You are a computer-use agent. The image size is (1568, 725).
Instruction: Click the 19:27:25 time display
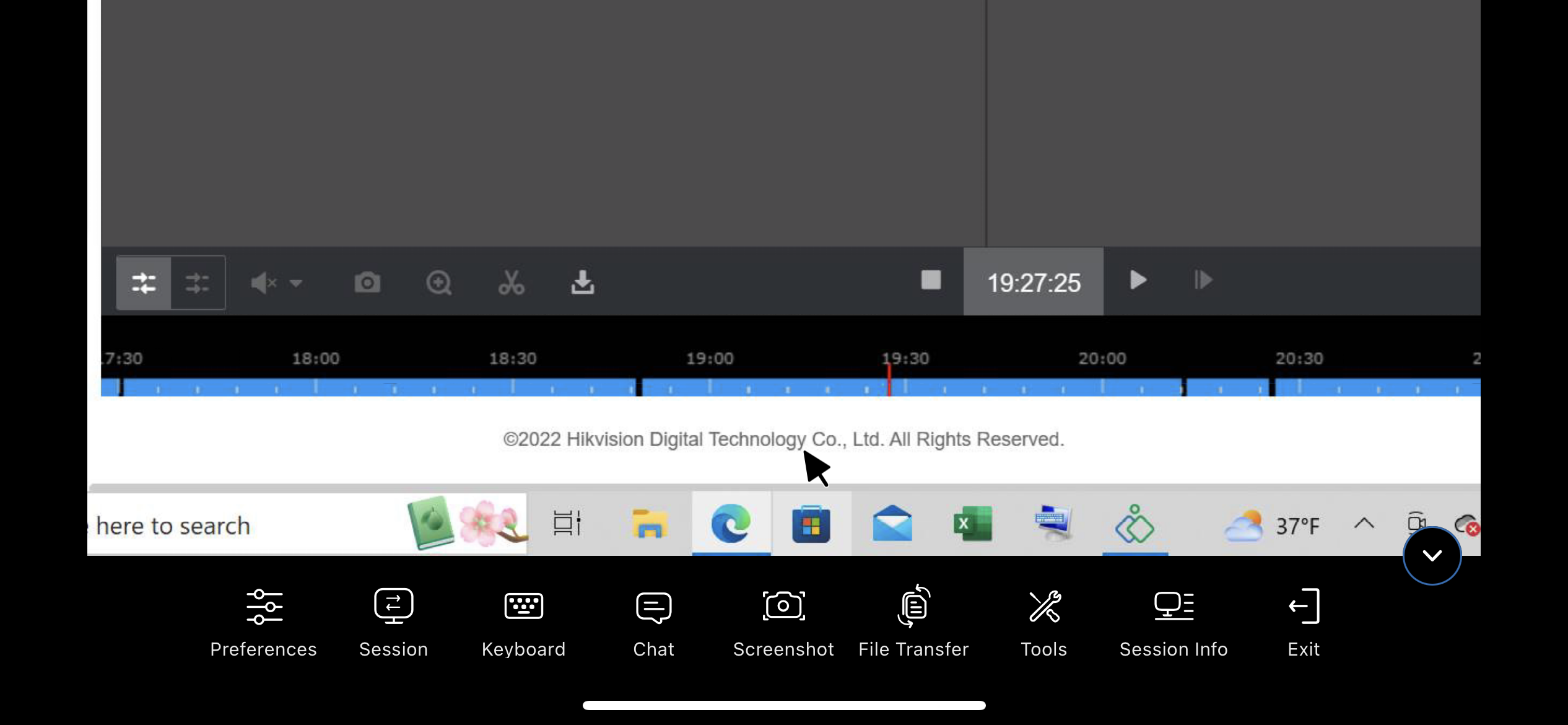pos(1033,282)
